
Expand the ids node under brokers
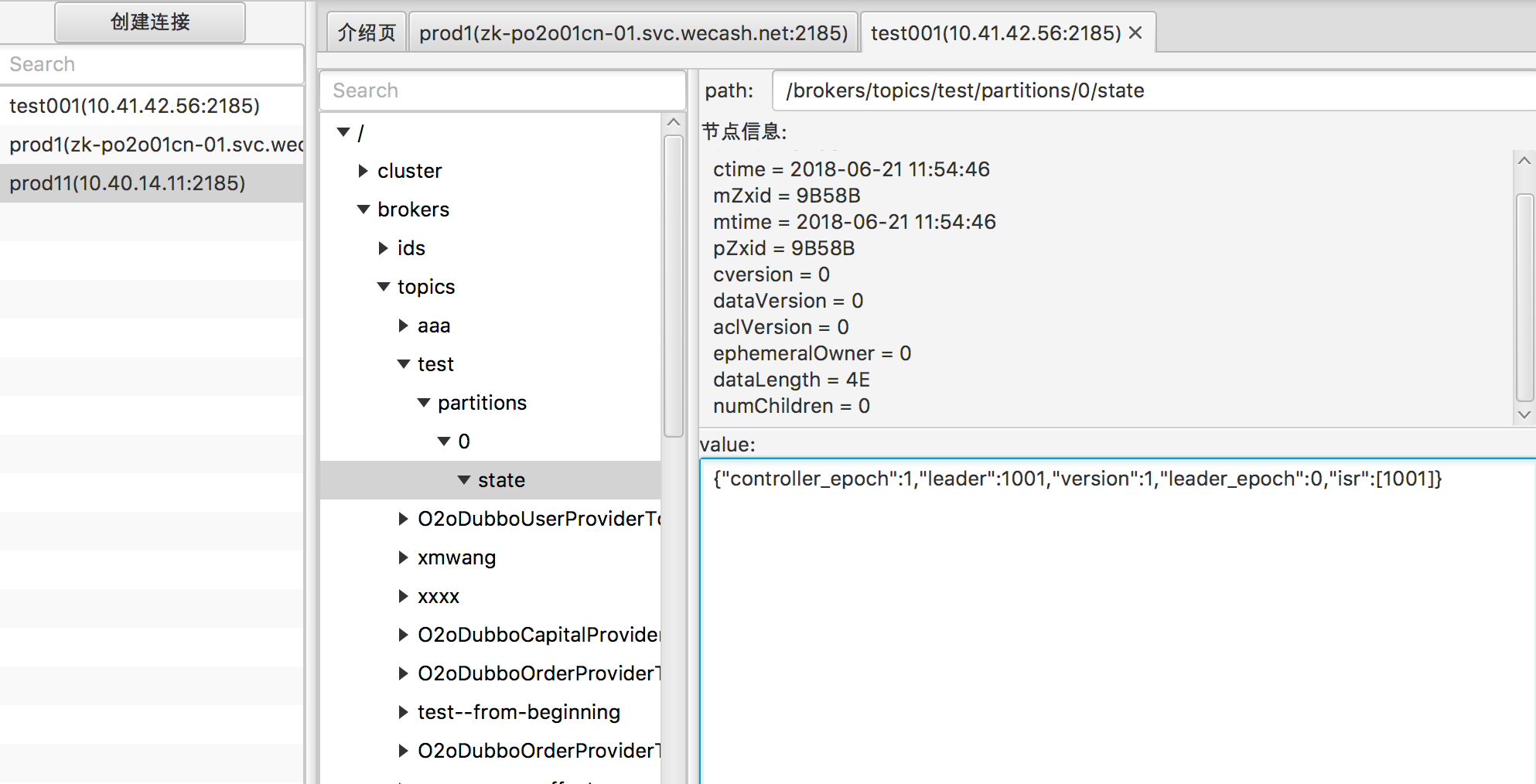(383, 247)
